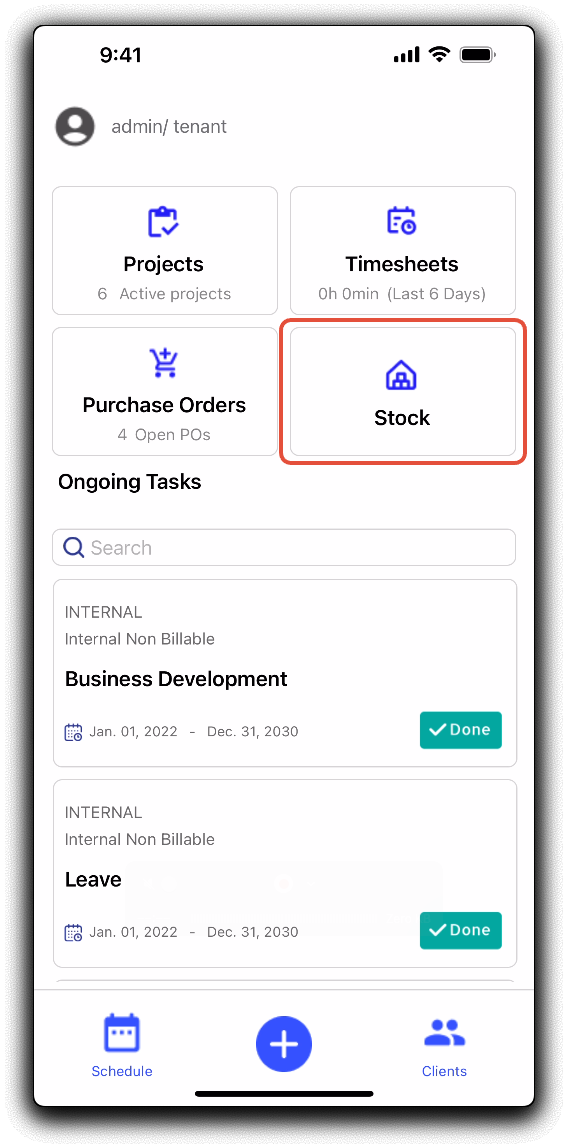Tap Done on the Leave task

tap(460, 930)
